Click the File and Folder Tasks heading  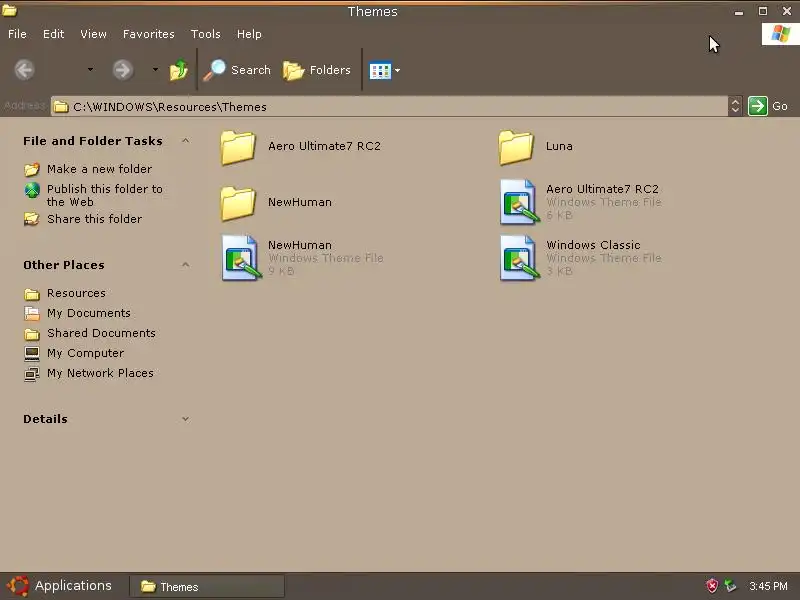[93, 141]
